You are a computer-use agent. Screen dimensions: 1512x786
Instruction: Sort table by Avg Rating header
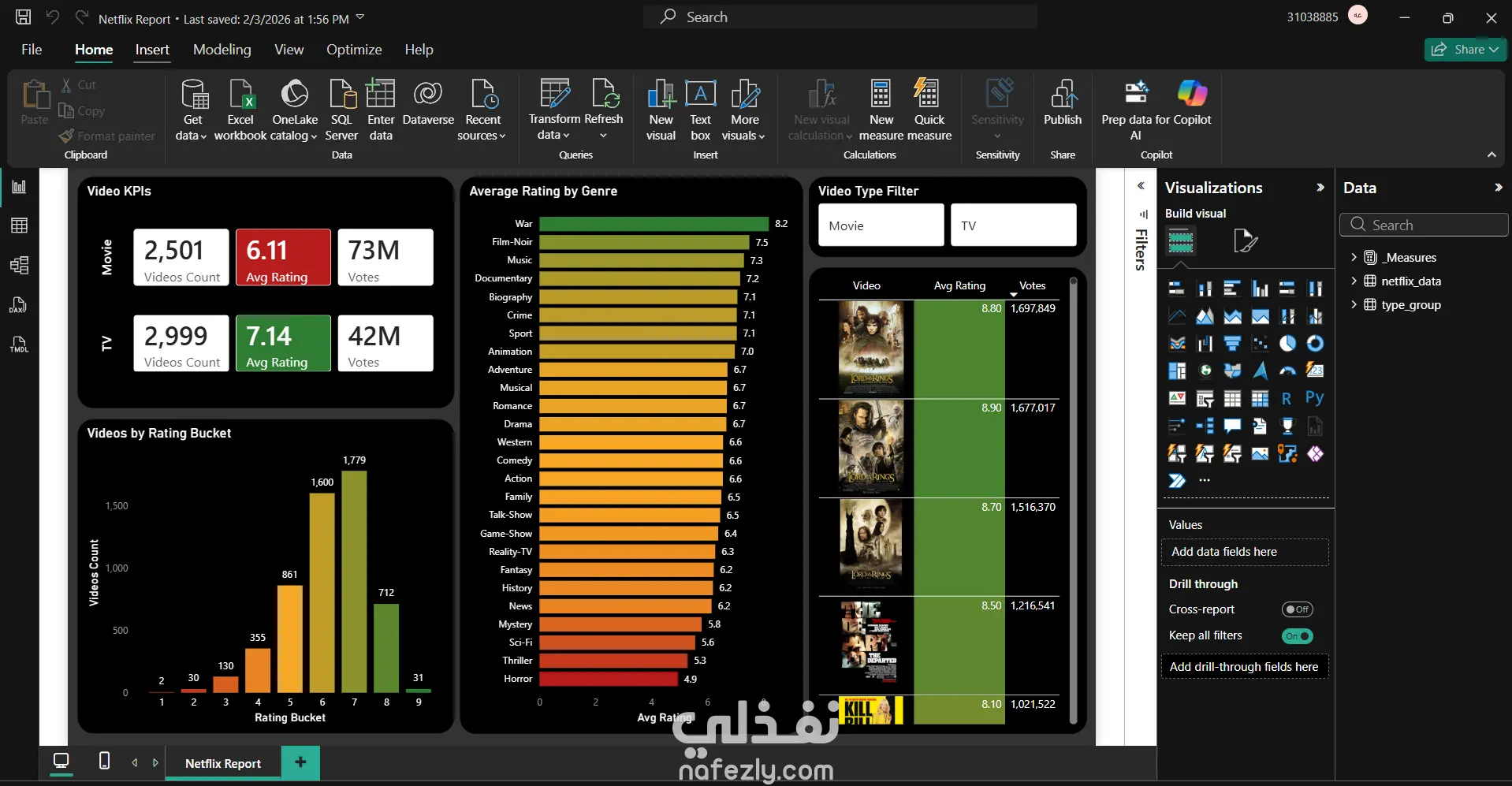click(959, 285)
